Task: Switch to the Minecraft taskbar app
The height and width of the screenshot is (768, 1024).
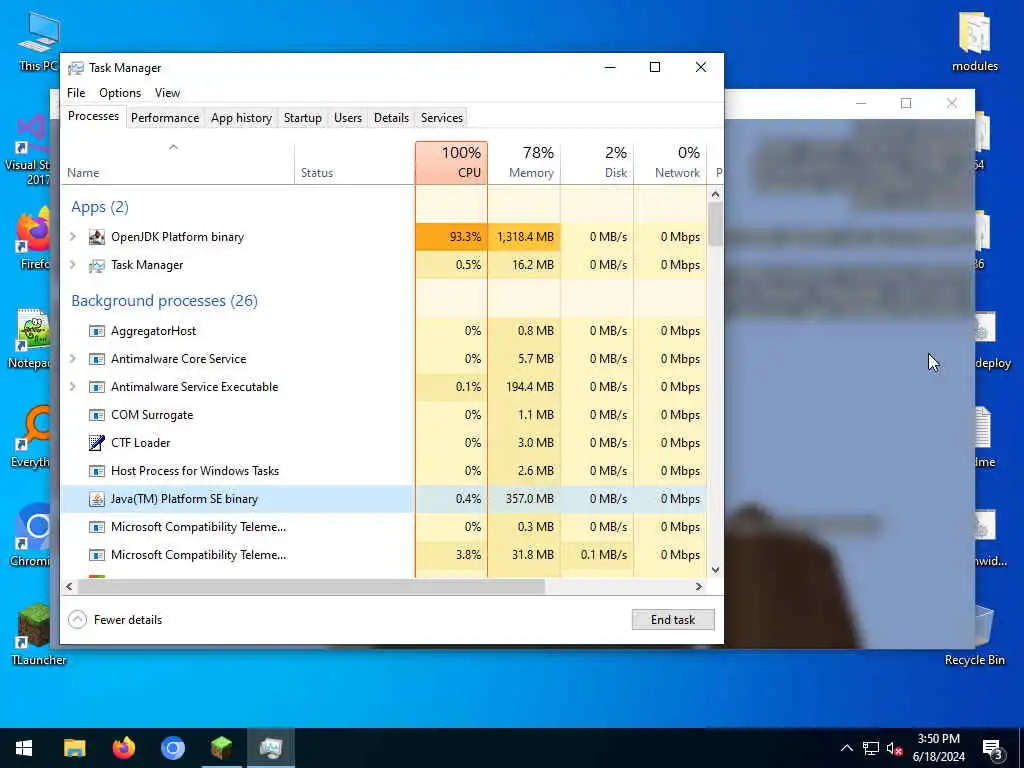Action: [221, 748]
